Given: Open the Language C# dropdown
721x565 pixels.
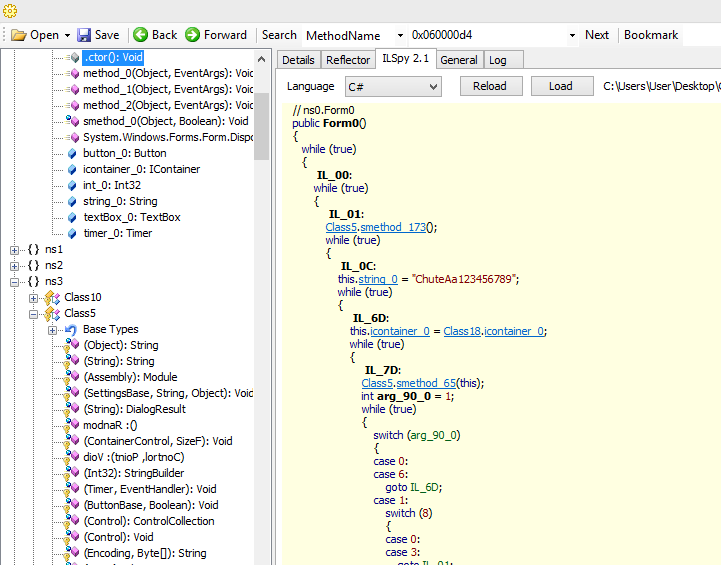Looking at the screenshot, I should [x=433, y=86].
